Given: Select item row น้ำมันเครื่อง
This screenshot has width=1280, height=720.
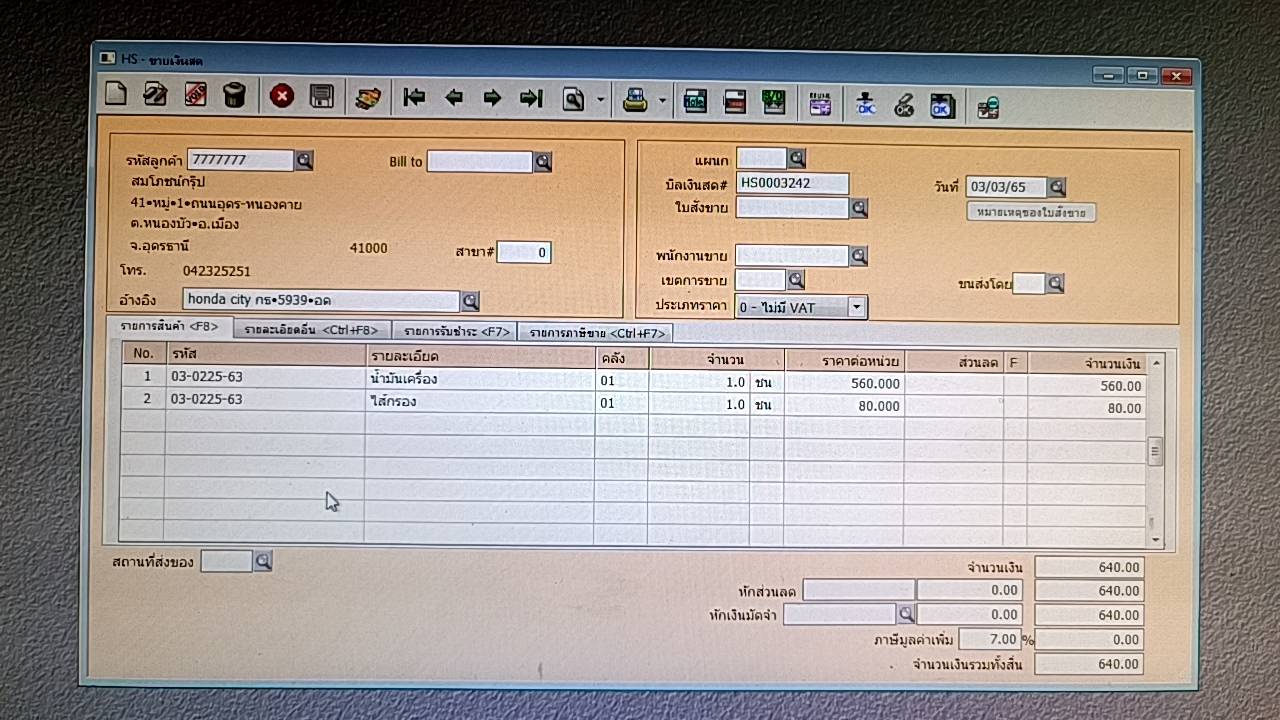Looking at the screenshot, I should [x=634, y=381].
